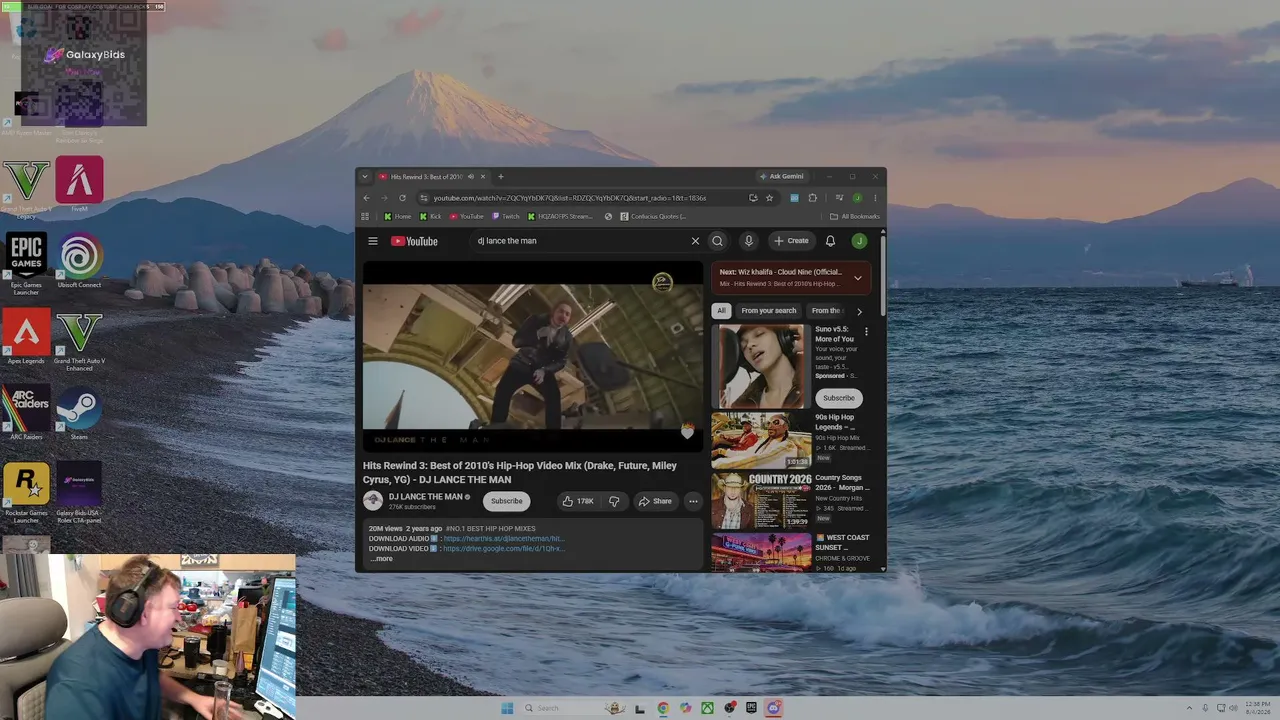
Task: Click the Create button on YouTube
Action: (791, 241)
